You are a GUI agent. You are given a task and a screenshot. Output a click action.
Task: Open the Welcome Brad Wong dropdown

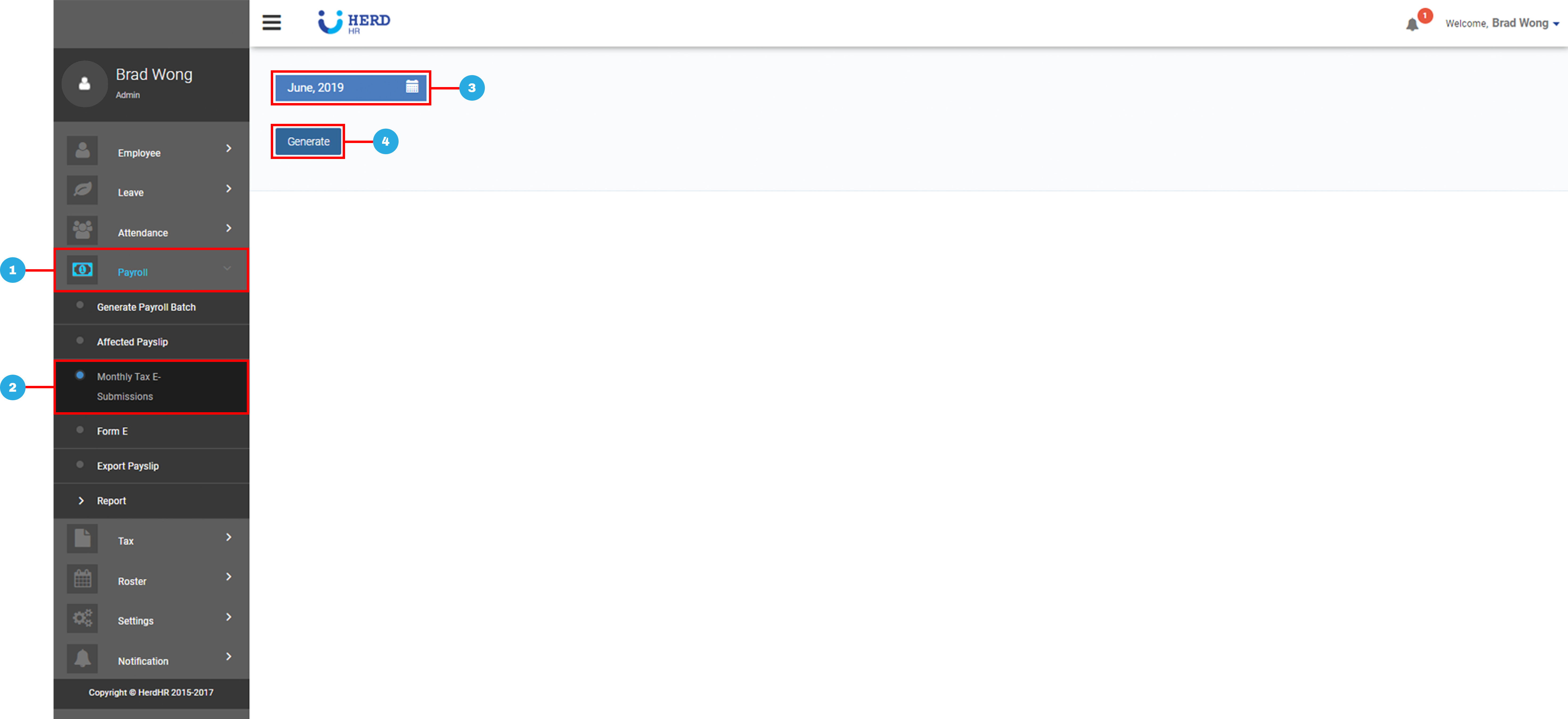point(1500,23)
